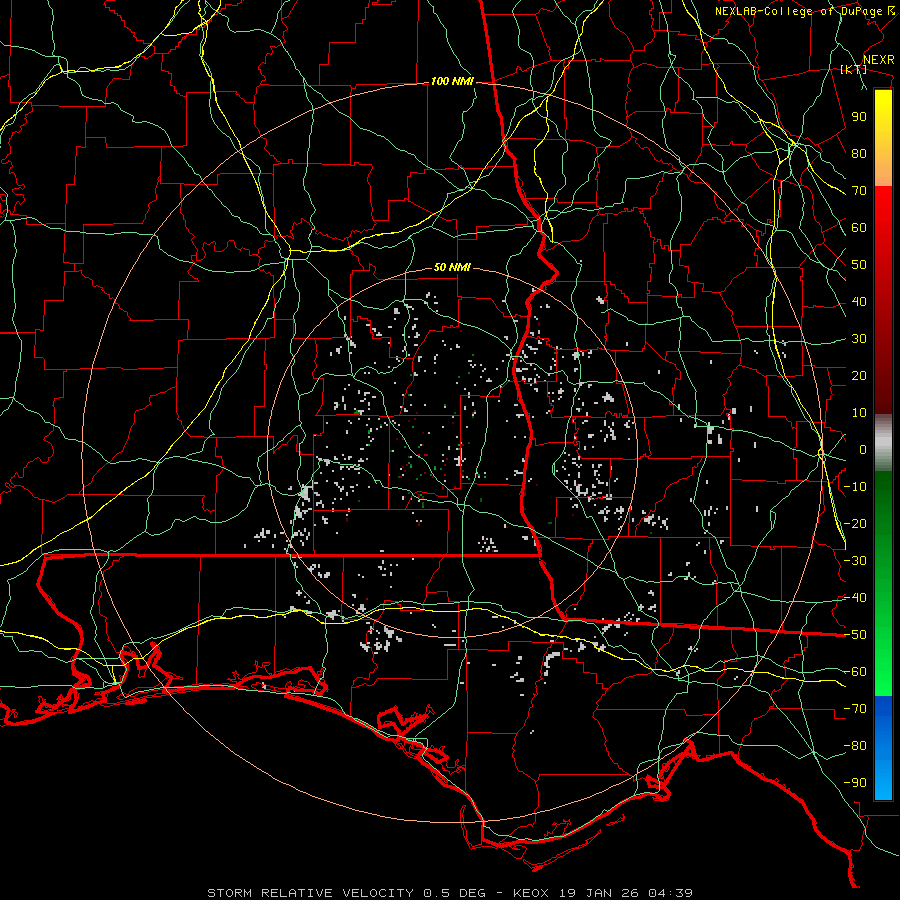Select the -10 value on the velocity scale
900x900 pixels.
tap(855, 487)
